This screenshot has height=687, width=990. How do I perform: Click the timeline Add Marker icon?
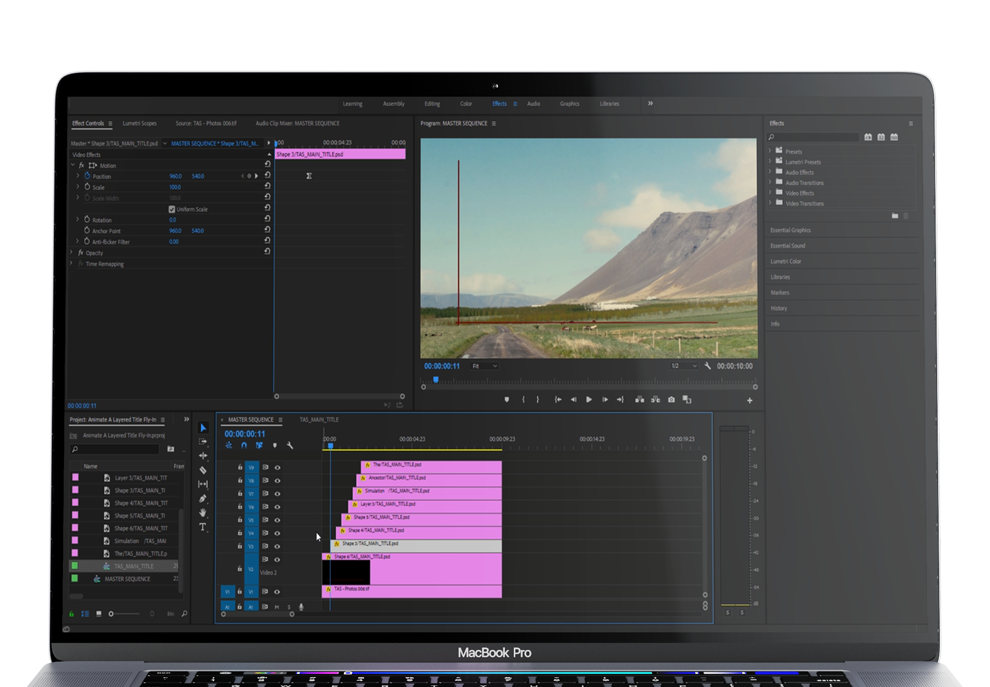pyautogui.click(x=275, y=445)
